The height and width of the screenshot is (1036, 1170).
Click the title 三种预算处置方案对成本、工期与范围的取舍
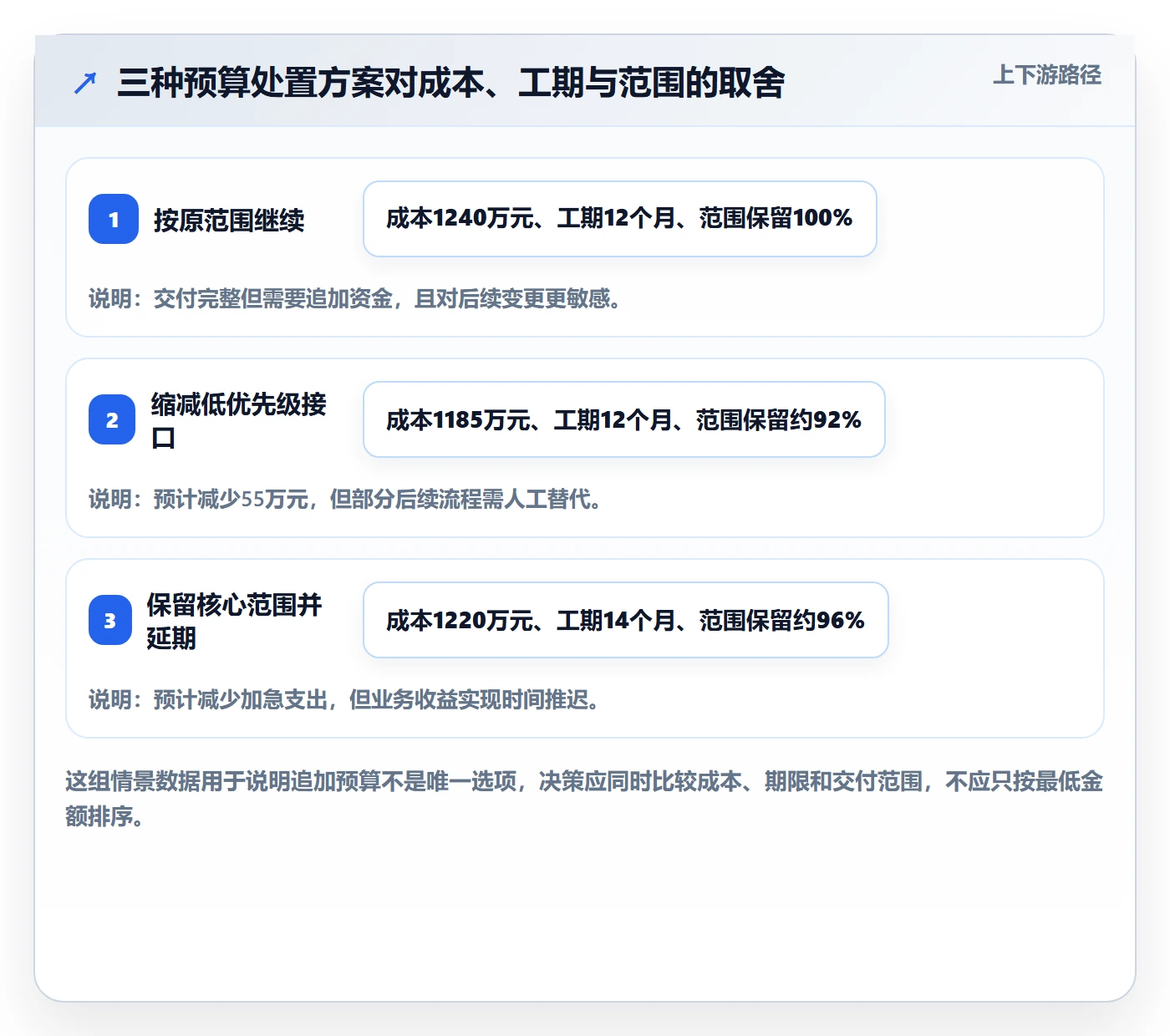[x=451, y=83]
